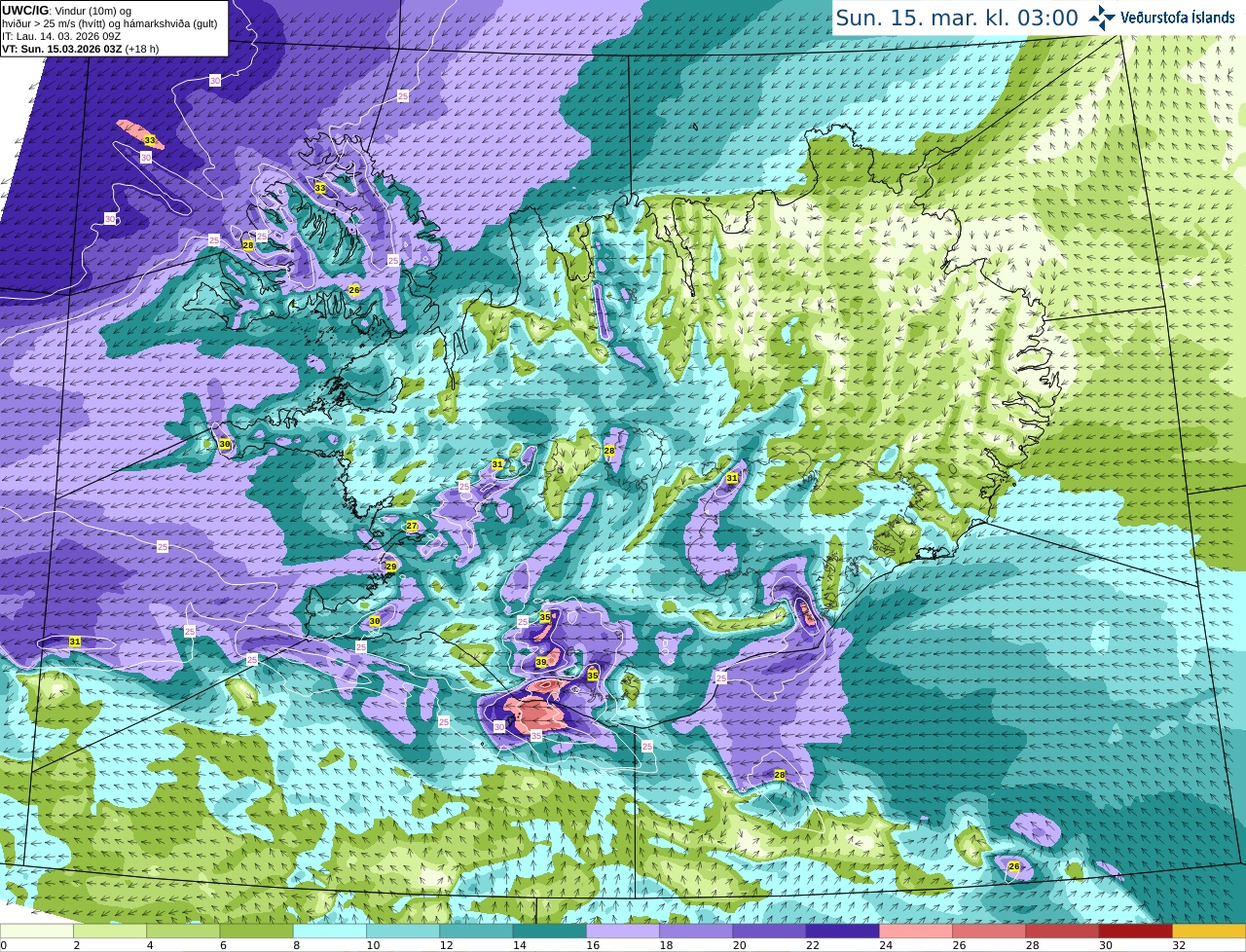Select the 24–26 m/s pink legend swatch
The height and width of the screenshot is (952, 1246).
pyautogui.click(x=916, y=931)
